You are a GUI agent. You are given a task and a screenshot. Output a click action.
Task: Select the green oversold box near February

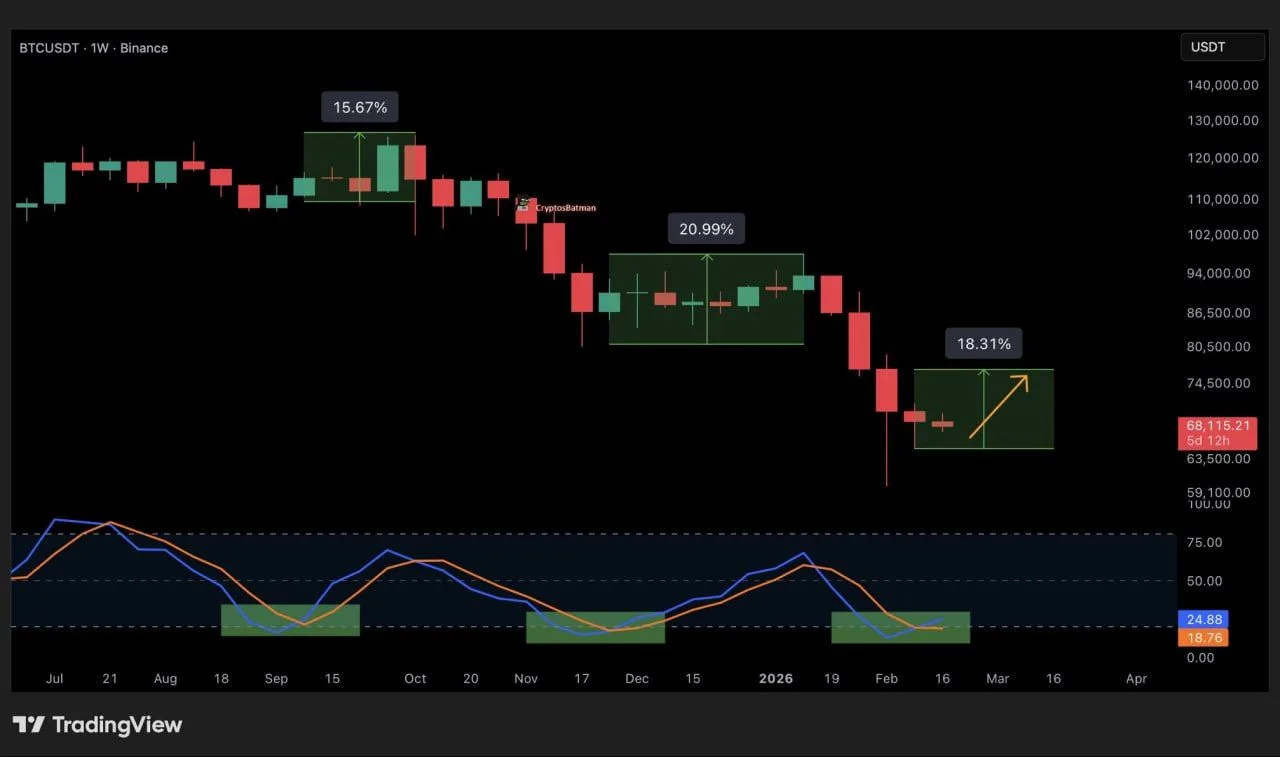point(900,627)
